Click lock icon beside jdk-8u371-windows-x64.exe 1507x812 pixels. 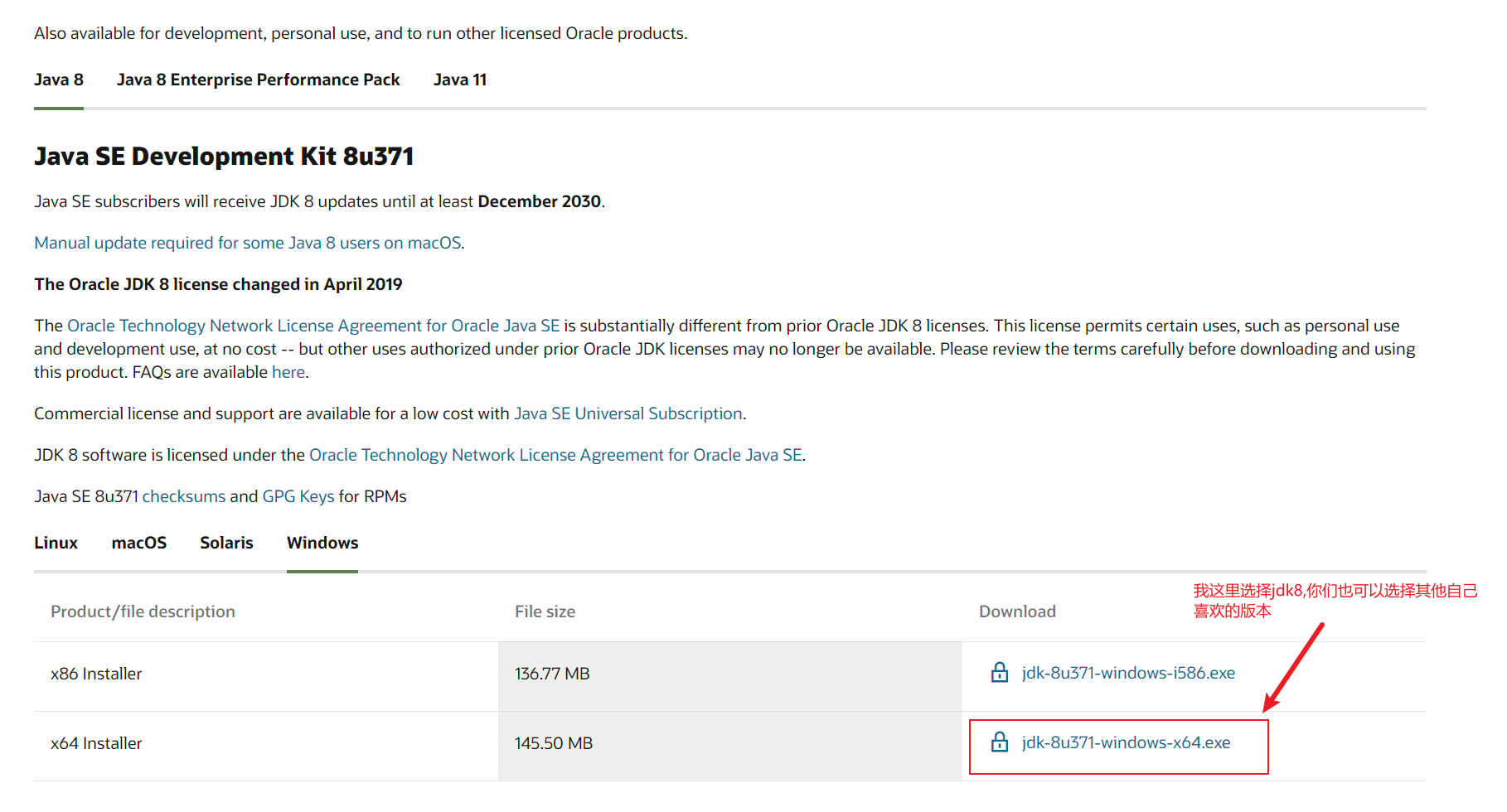pos(1000,742)
